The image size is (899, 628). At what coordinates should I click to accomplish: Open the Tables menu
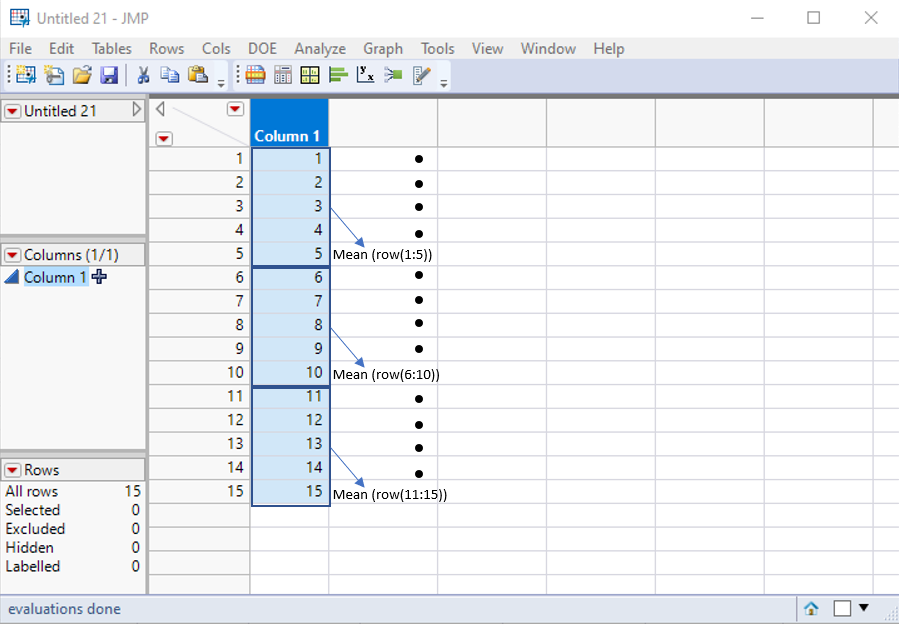(x=111, y=48)
